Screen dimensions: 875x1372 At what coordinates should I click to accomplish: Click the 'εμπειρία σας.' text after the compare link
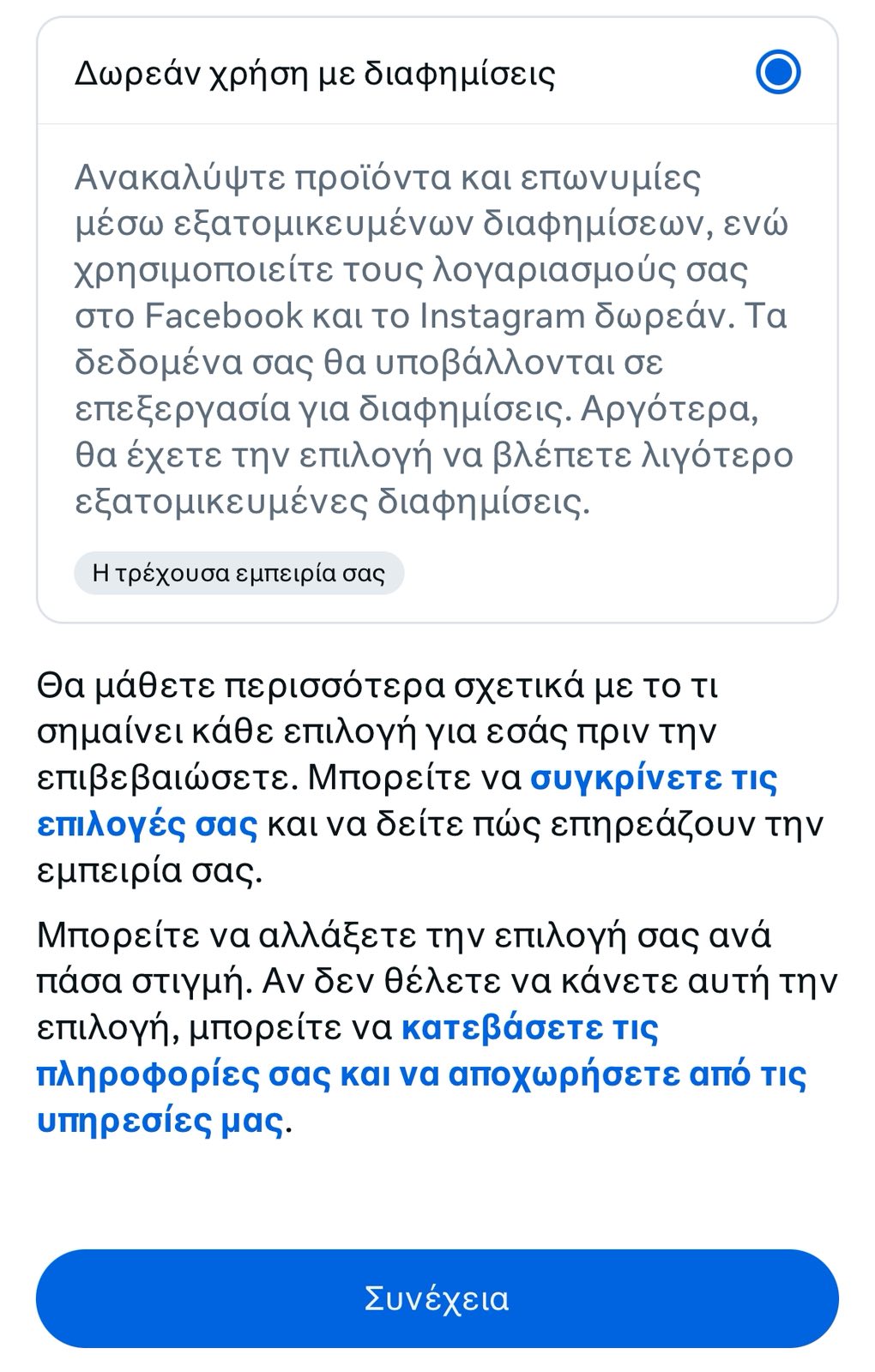coord(149,870)
